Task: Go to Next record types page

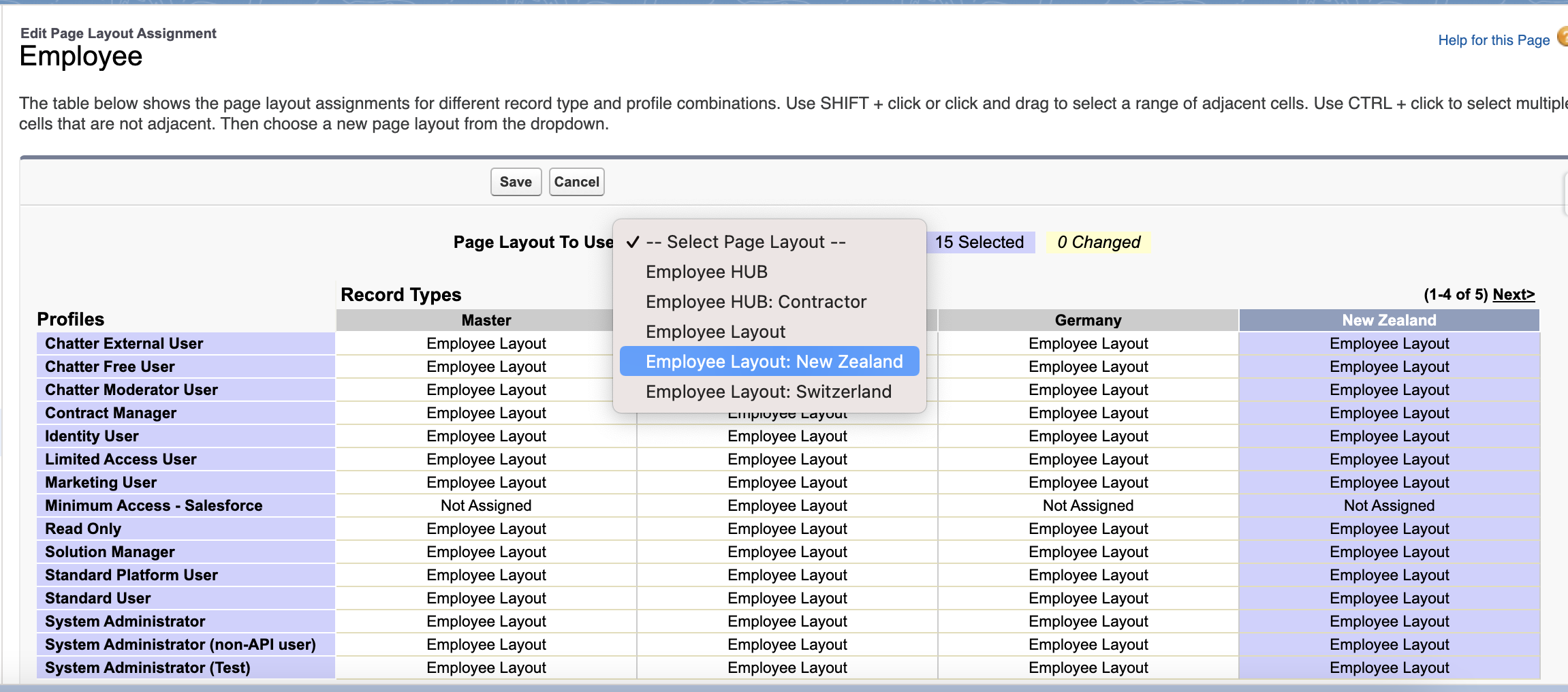Action: pyautogui.click(x=1513, y=294)
